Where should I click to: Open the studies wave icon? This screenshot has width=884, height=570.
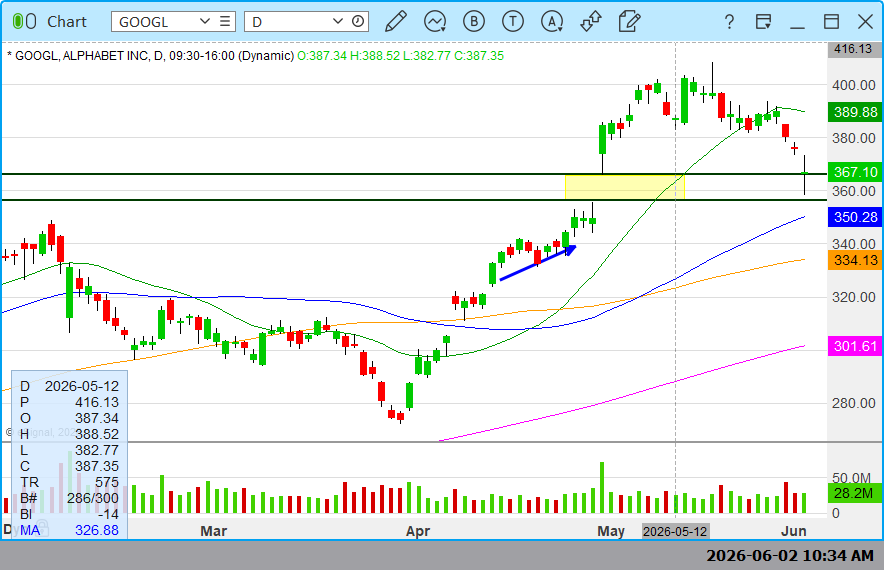tap(435, 21)
